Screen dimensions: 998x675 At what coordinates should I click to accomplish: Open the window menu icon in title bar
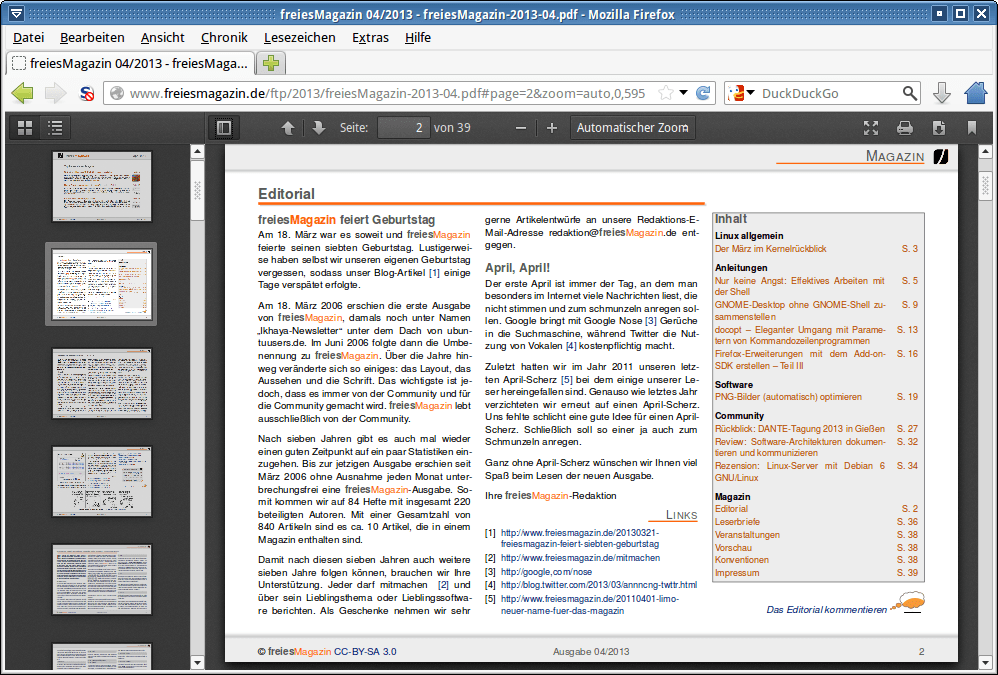tap(16, 13)
